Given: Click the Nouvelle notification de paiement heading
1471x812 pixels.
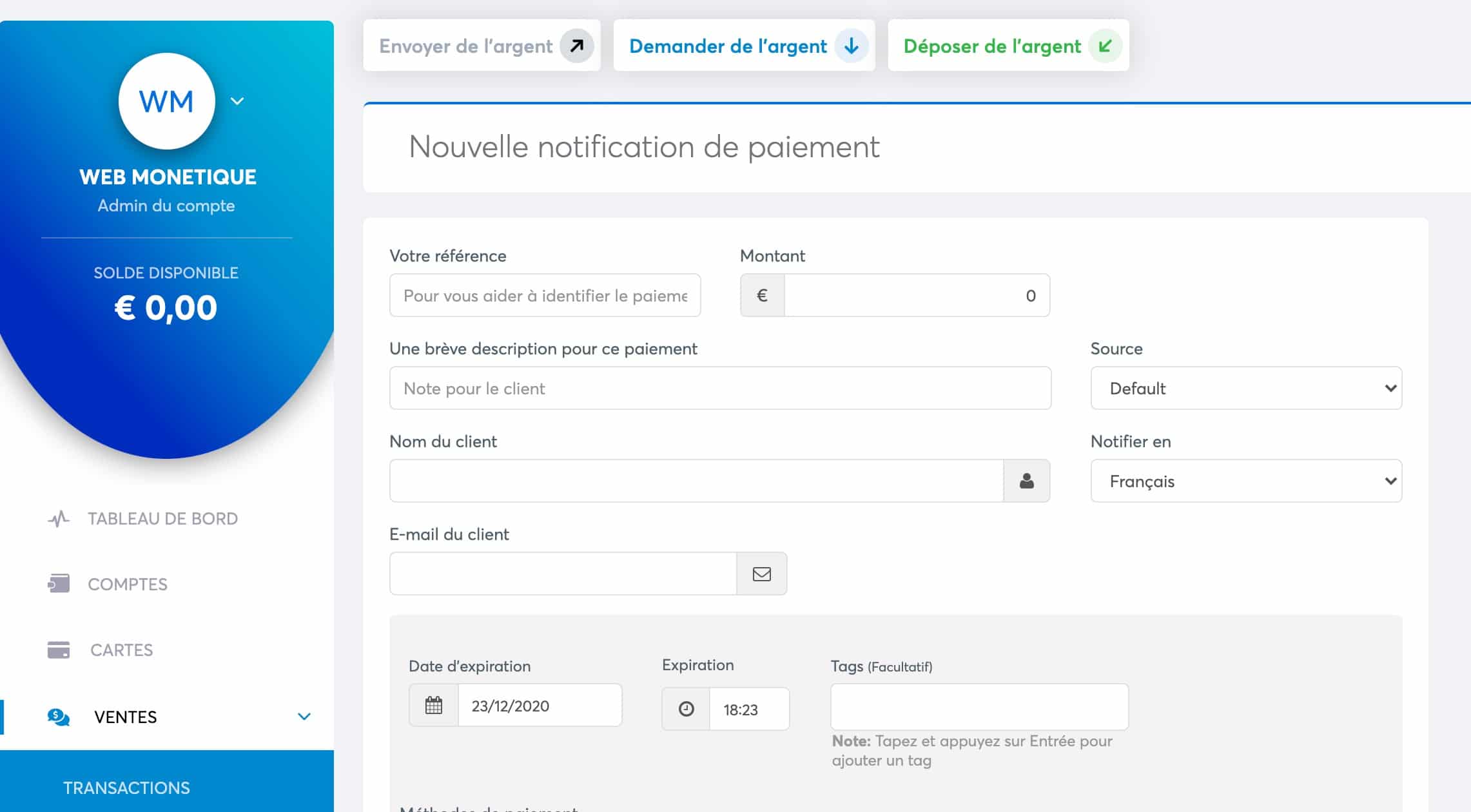Looking at the screenshot, I should (644, 147).
